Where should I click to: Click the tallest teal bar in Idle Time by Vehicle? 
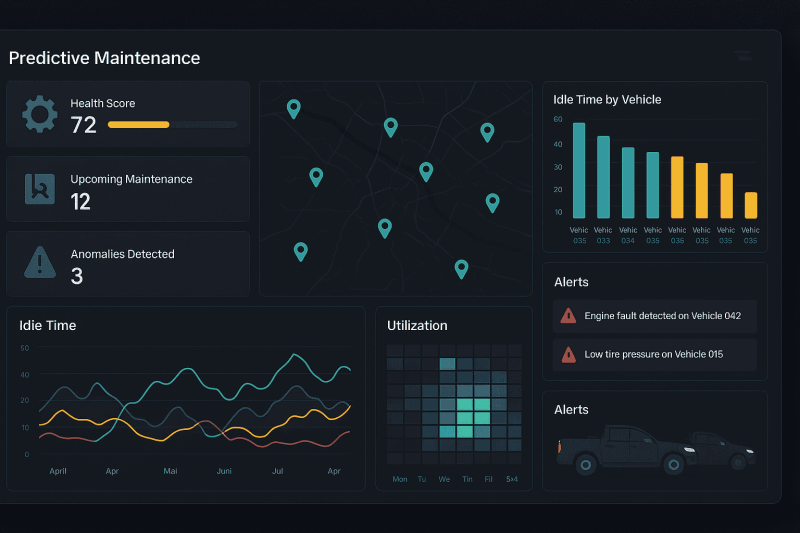579,170
